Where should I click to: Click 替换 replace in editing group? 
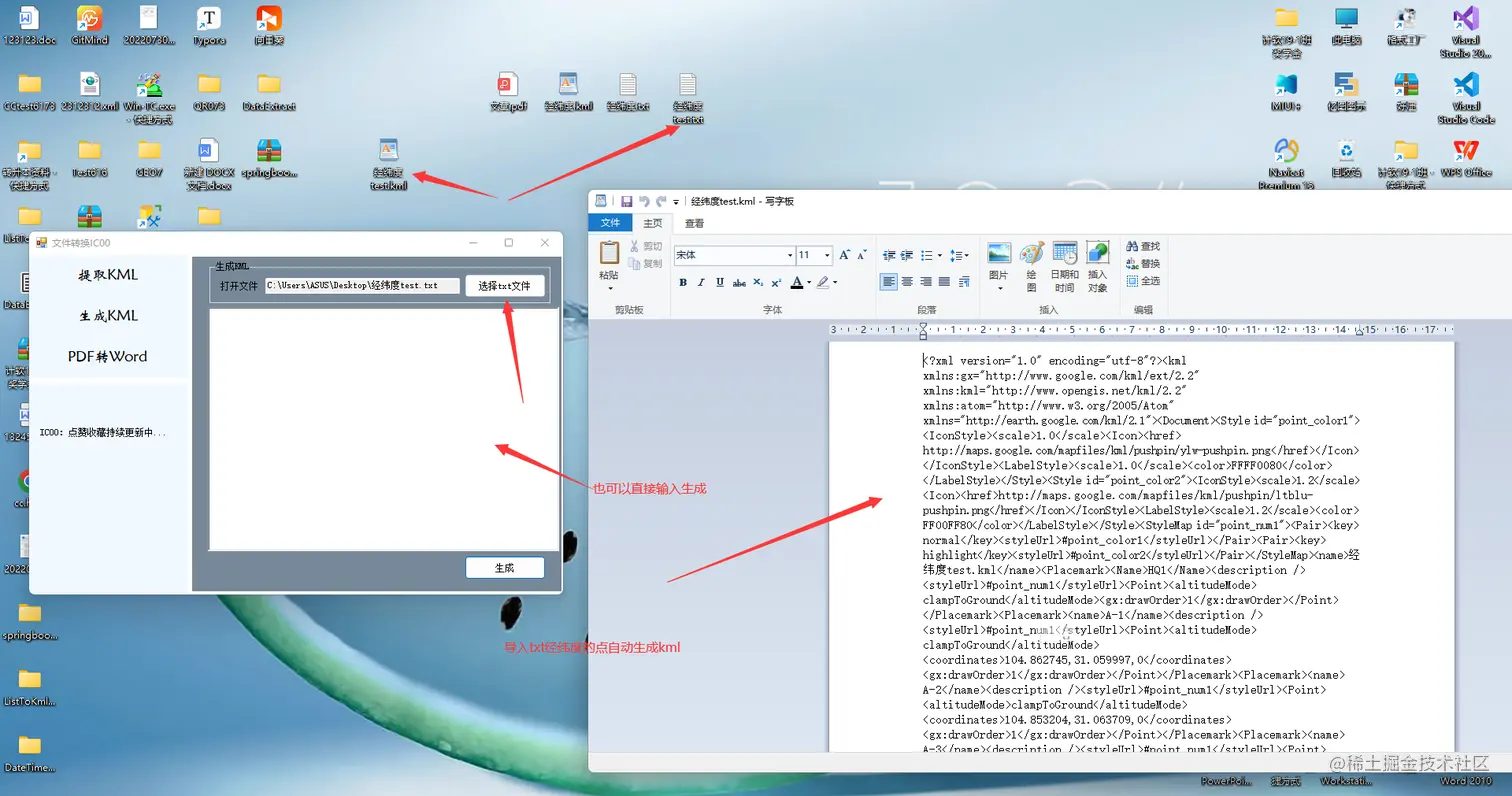click(x=1143, y=263)
